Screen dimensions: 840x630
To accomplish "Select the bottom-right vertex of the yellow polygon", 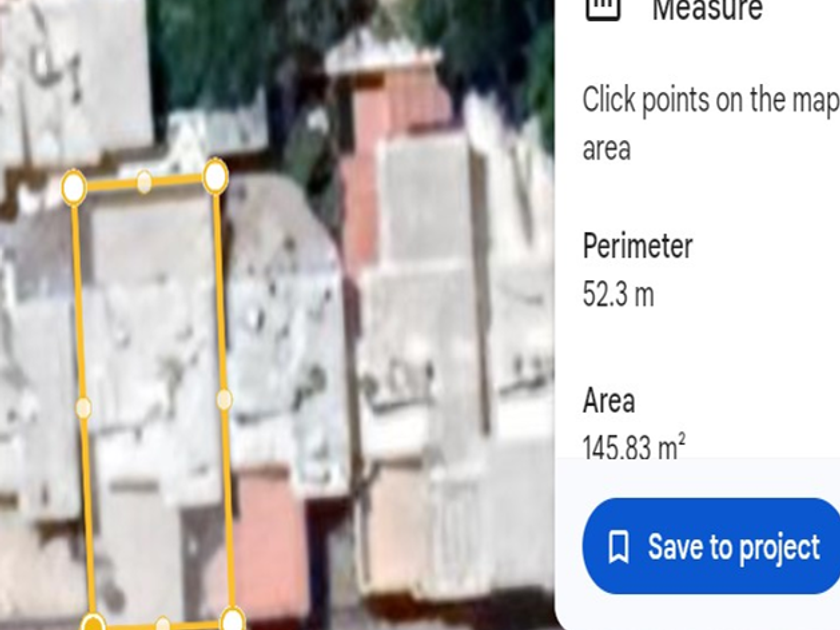I will click(232, 619).
